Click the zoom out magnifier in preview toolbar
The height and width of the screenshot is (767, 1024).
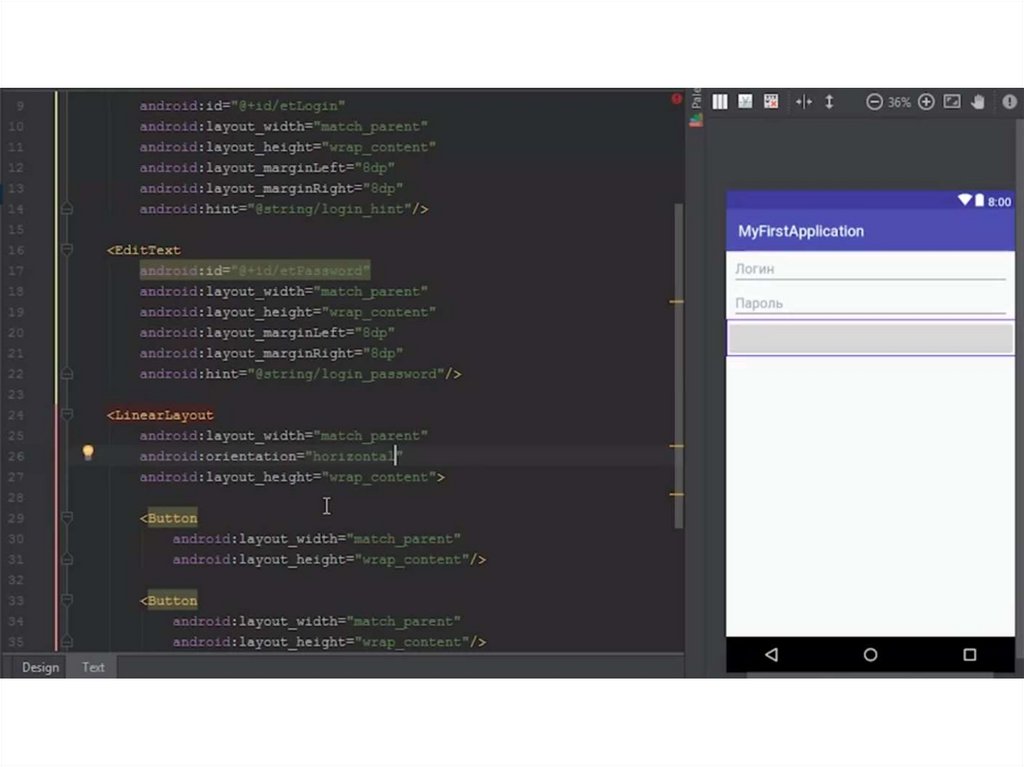[874, 102]
